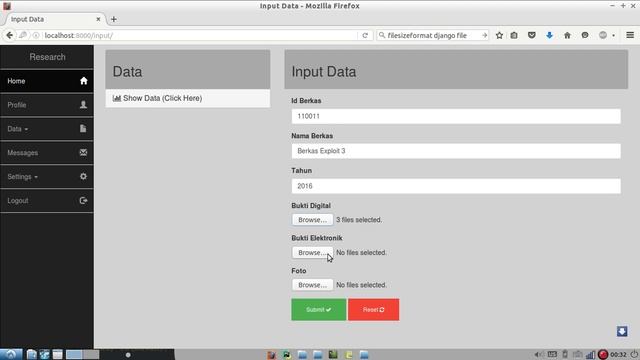640x360 pixels.
Task: Click the red Reset button
Action: coord(373,310)
